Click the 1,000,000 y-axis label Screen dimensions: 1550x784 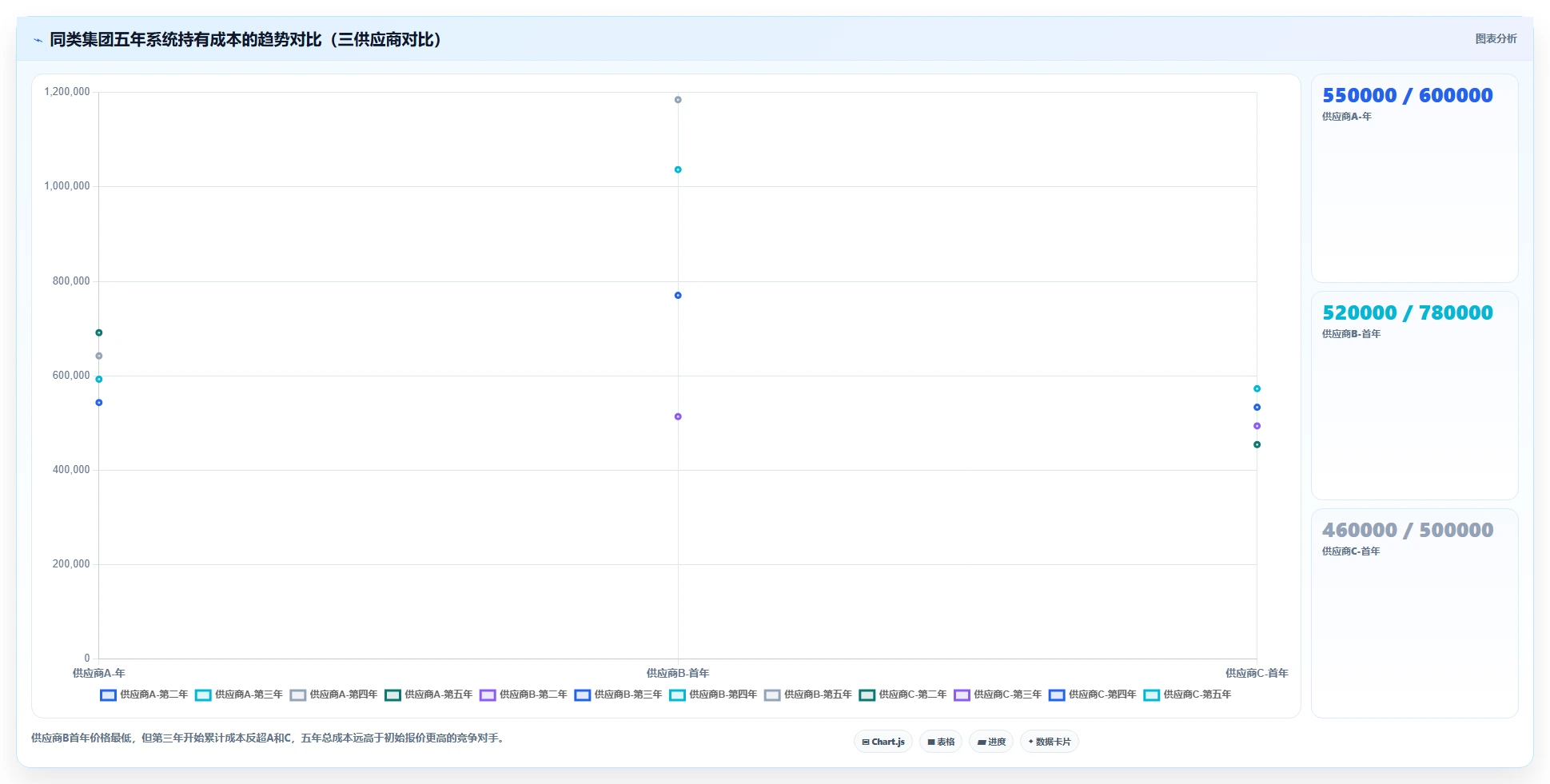pos(67,186)
